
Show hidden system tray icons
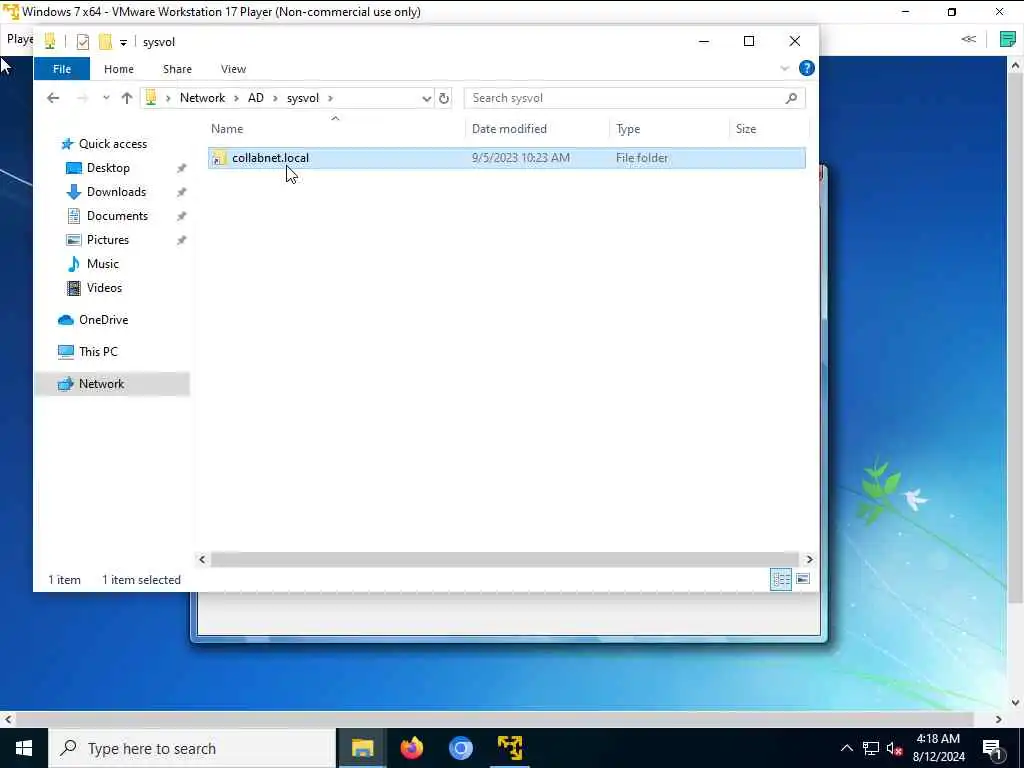(x=846, y=748)
